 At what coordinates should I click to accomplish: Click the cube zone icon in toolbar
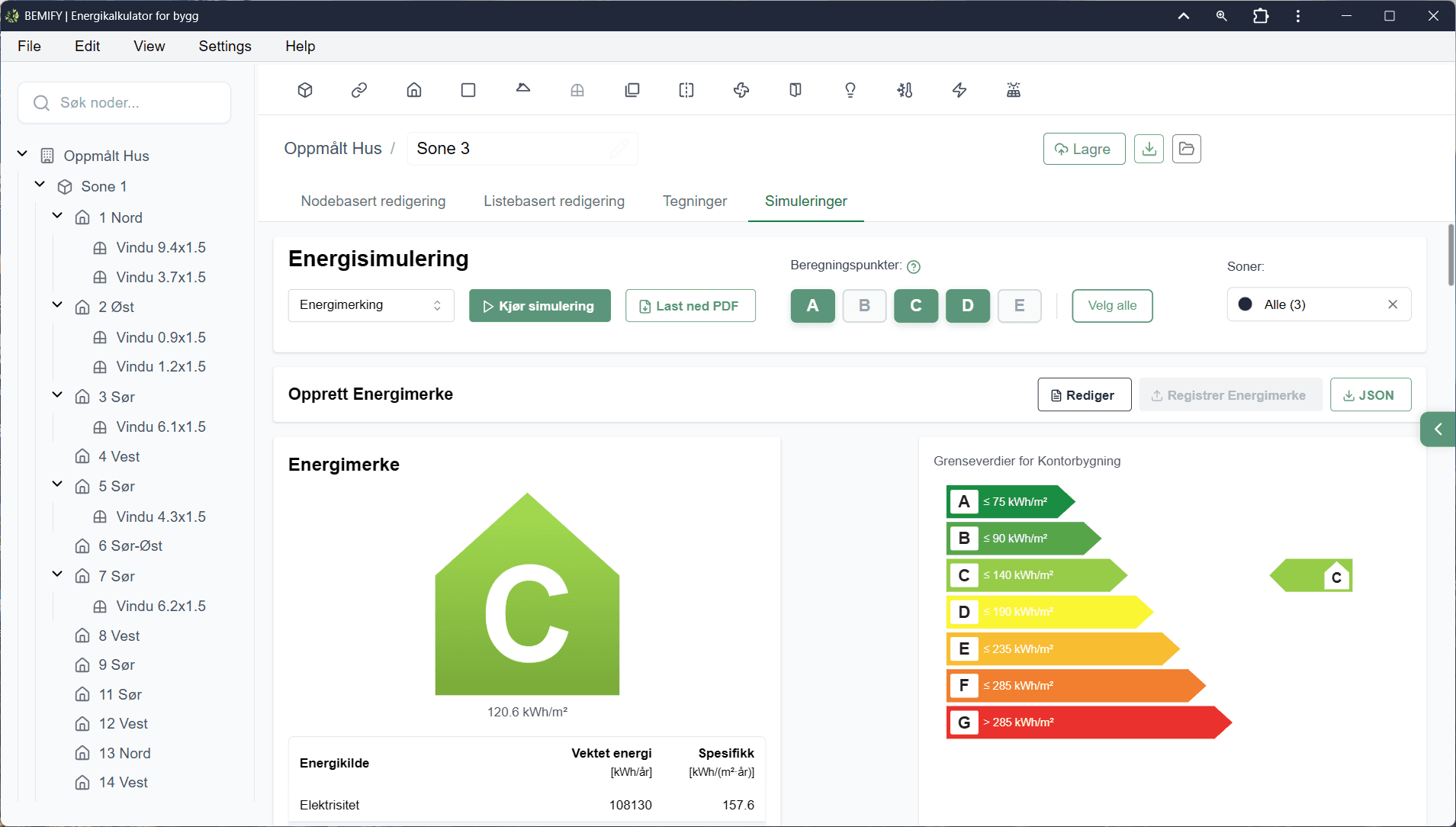(x=305, y=90)
